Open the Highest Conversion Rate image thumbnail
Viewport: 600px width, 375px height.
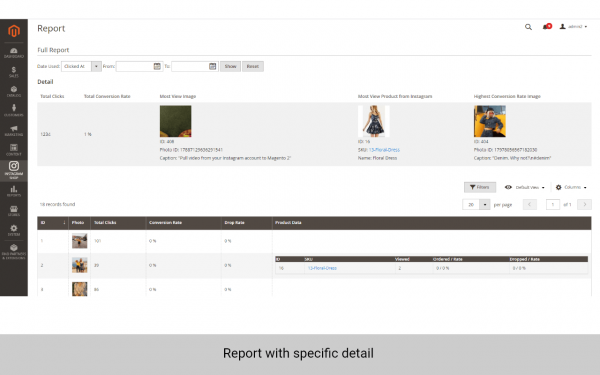(490, 121)
